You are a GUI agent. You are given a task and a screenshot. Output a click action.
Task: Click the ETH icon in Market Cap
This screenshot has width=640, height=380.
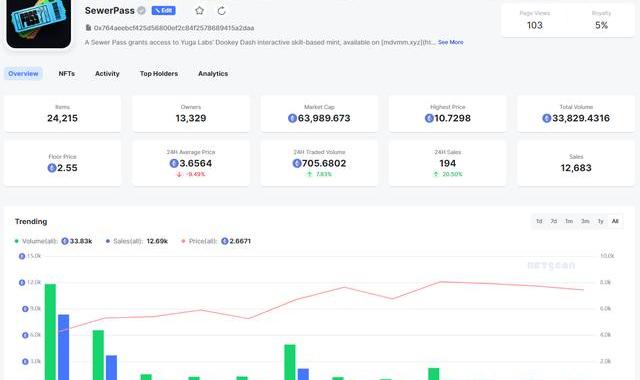292,118
